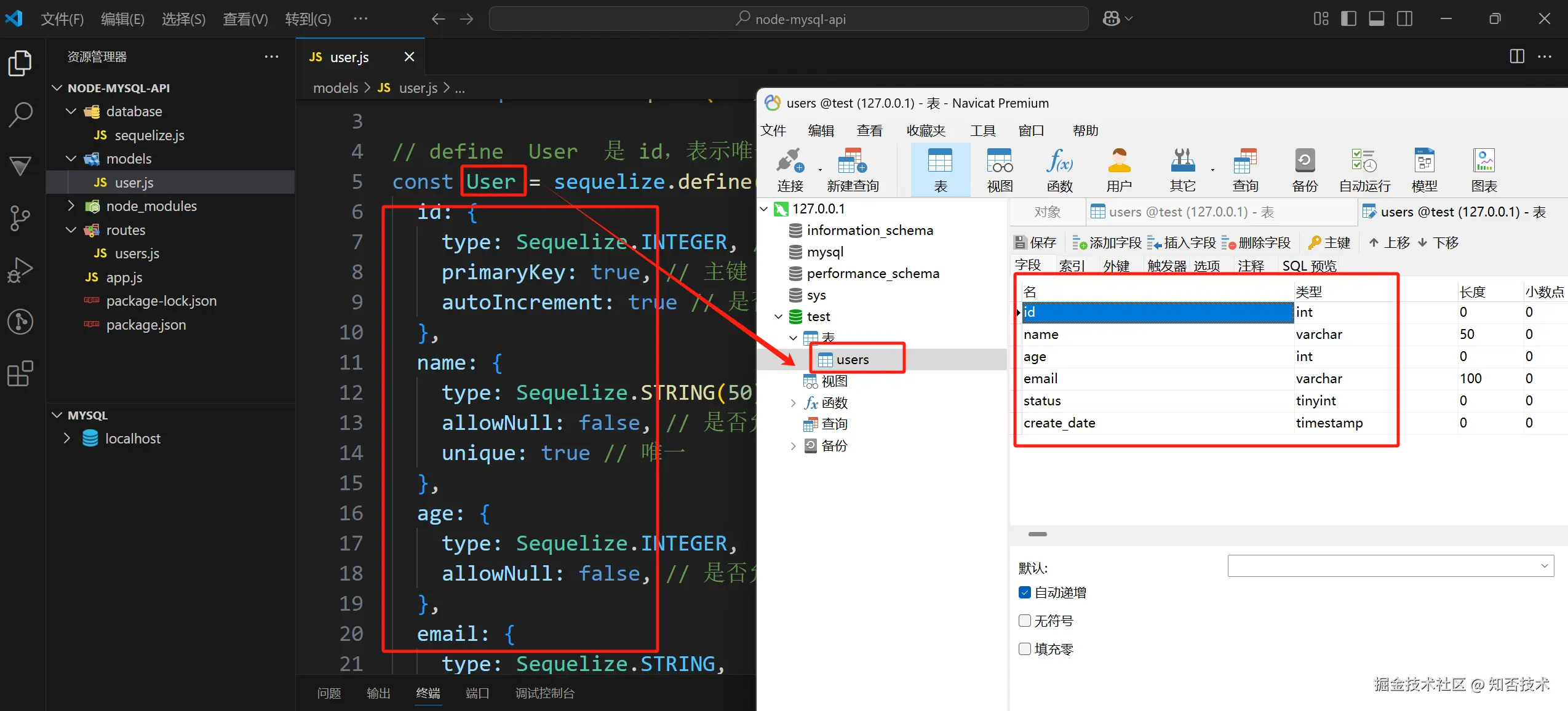Open the 默认 default value dropdown
The height and width of the screenshot is (711, 1568).
pos(1544,566)
